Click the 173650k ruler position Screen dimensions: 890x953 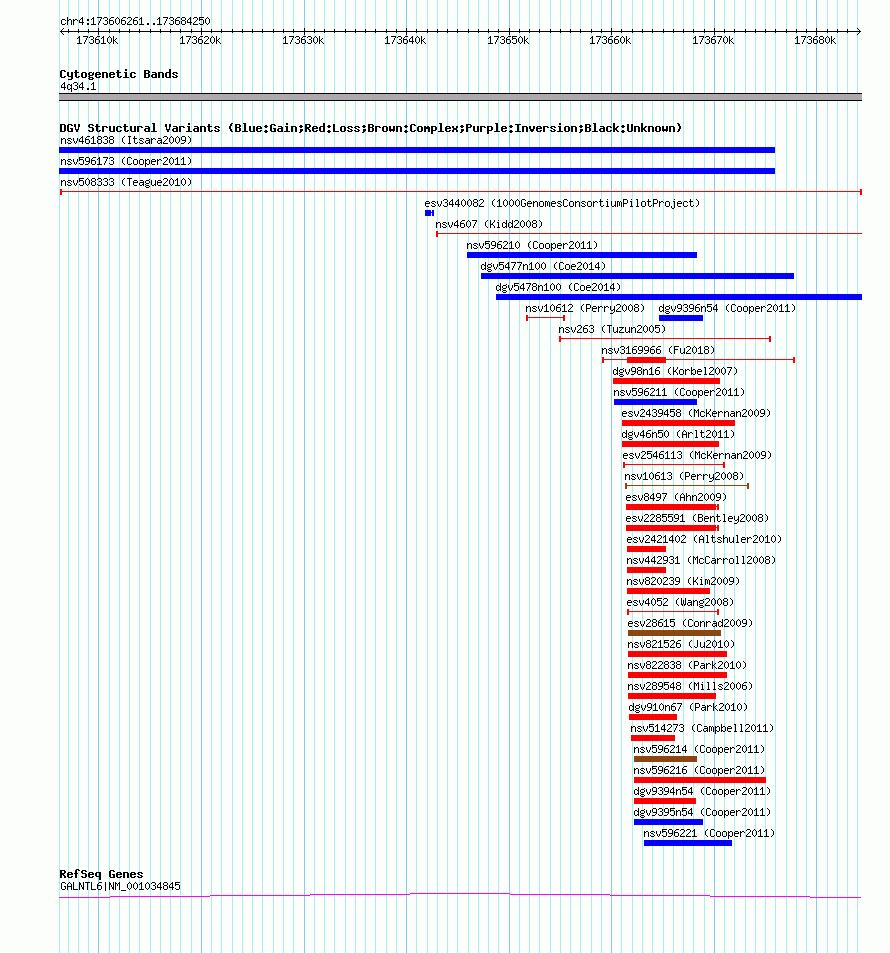click(x=508, y=40)
